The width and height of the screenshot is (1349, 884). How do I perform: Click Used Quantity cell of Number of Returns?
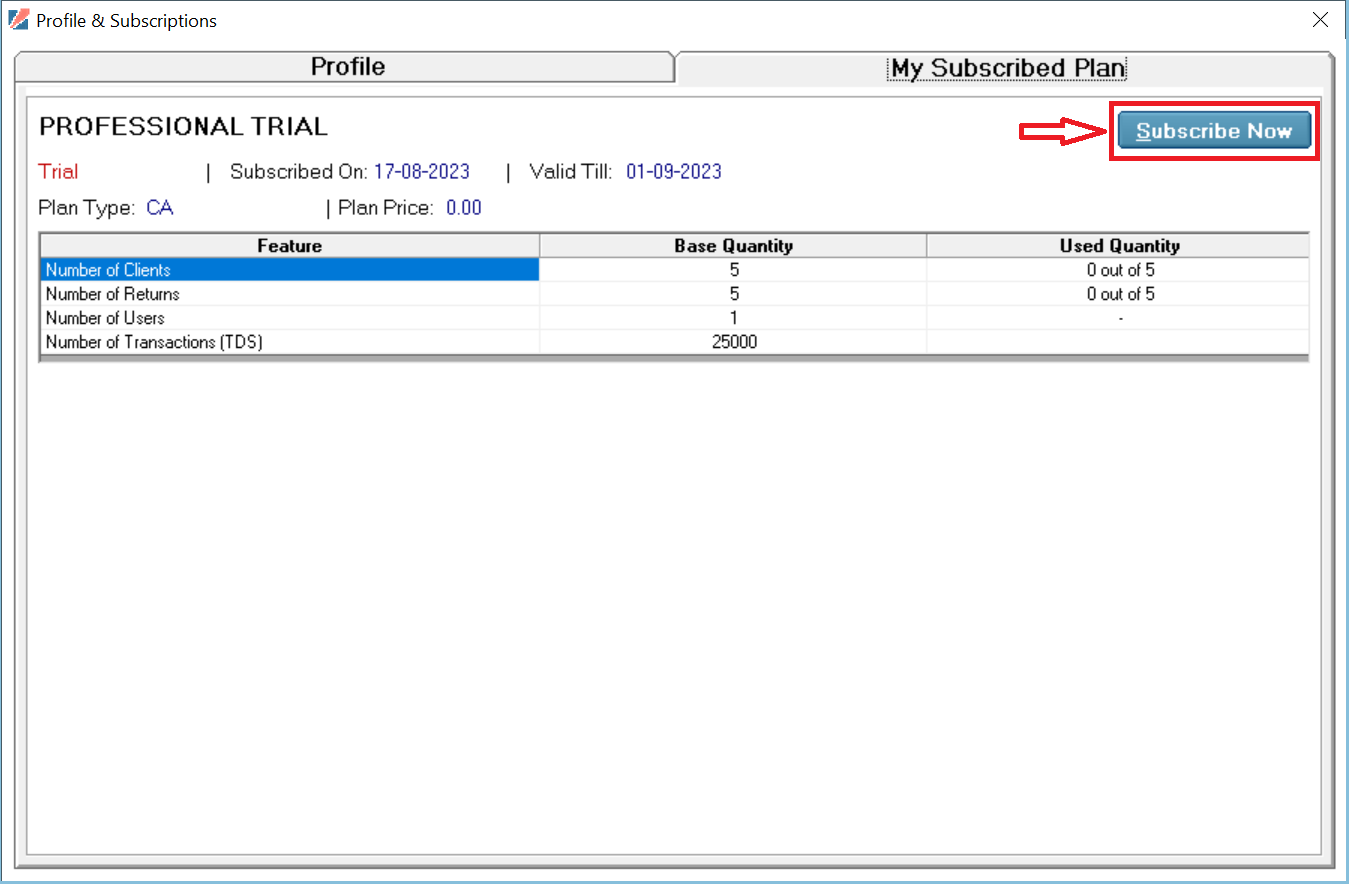point(1118,294)
